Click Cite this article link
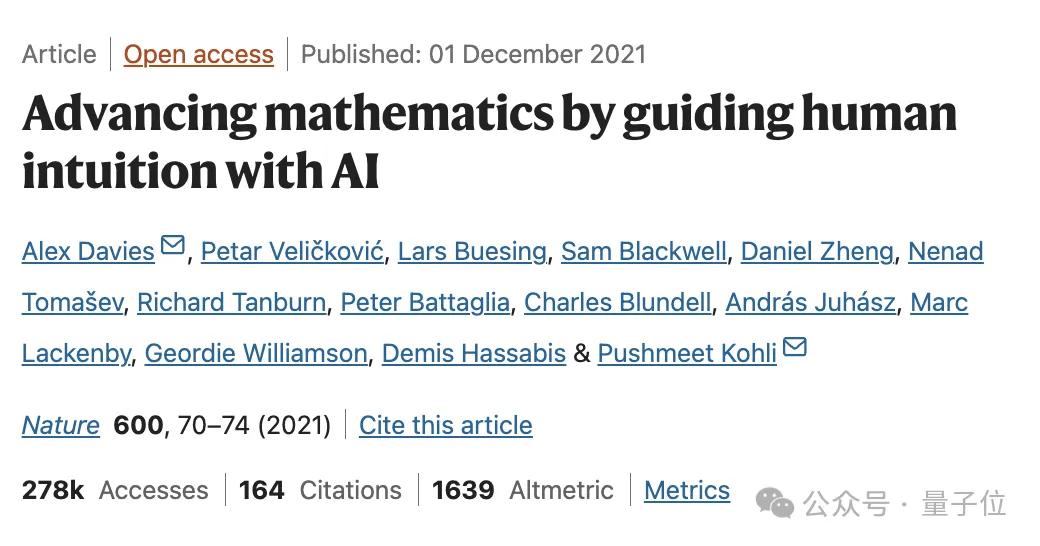 (446, 425)
